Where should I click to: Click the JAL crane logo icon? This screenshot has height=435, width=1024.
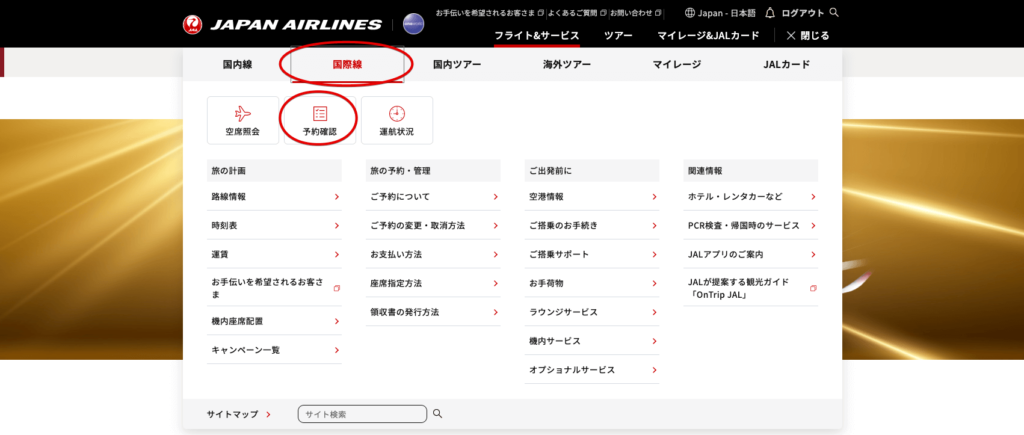coord(193,25)
